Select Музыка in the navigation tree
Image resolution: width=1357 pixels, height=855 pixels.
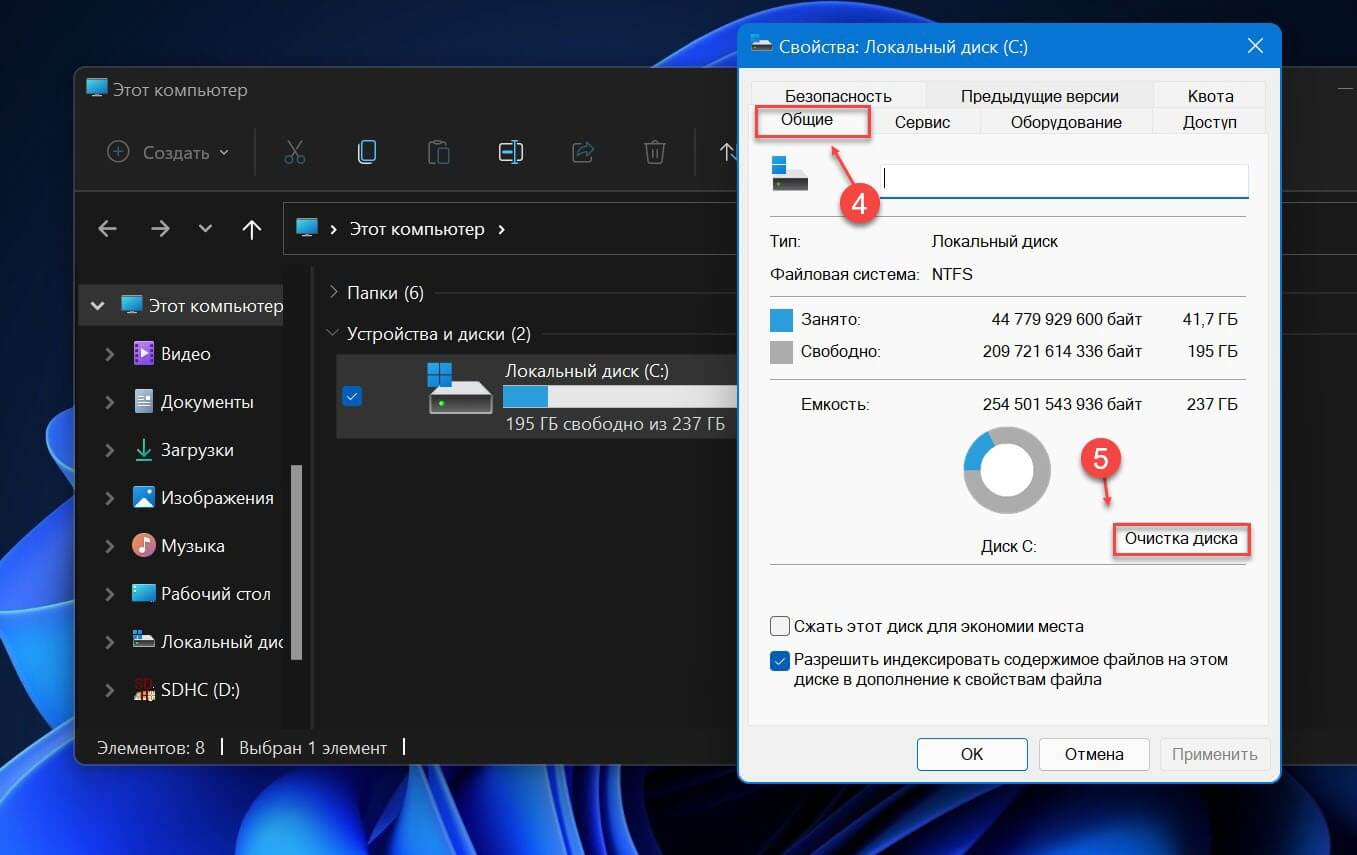(193, 546)
